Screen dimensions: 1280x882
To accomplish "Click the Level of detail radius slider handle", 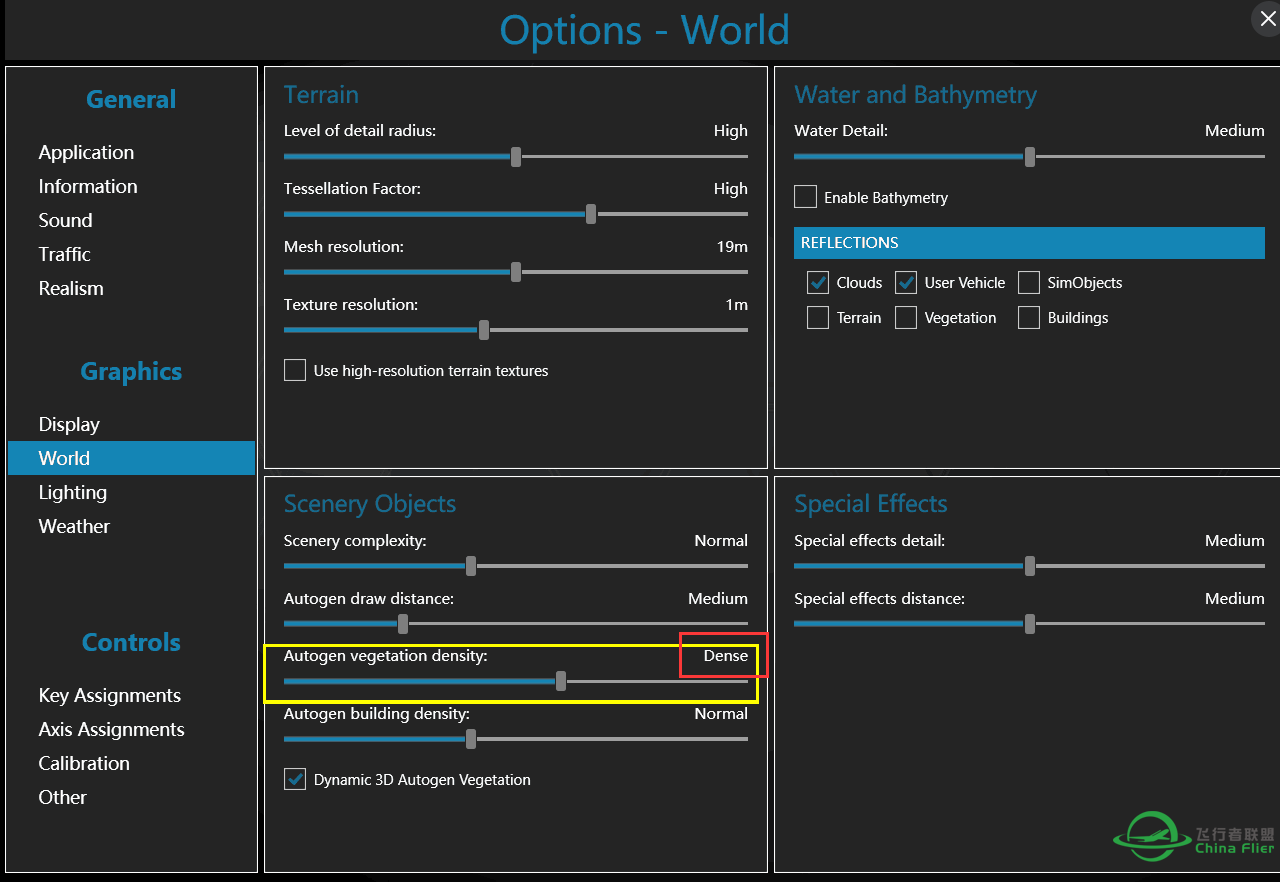I will 516,157.
